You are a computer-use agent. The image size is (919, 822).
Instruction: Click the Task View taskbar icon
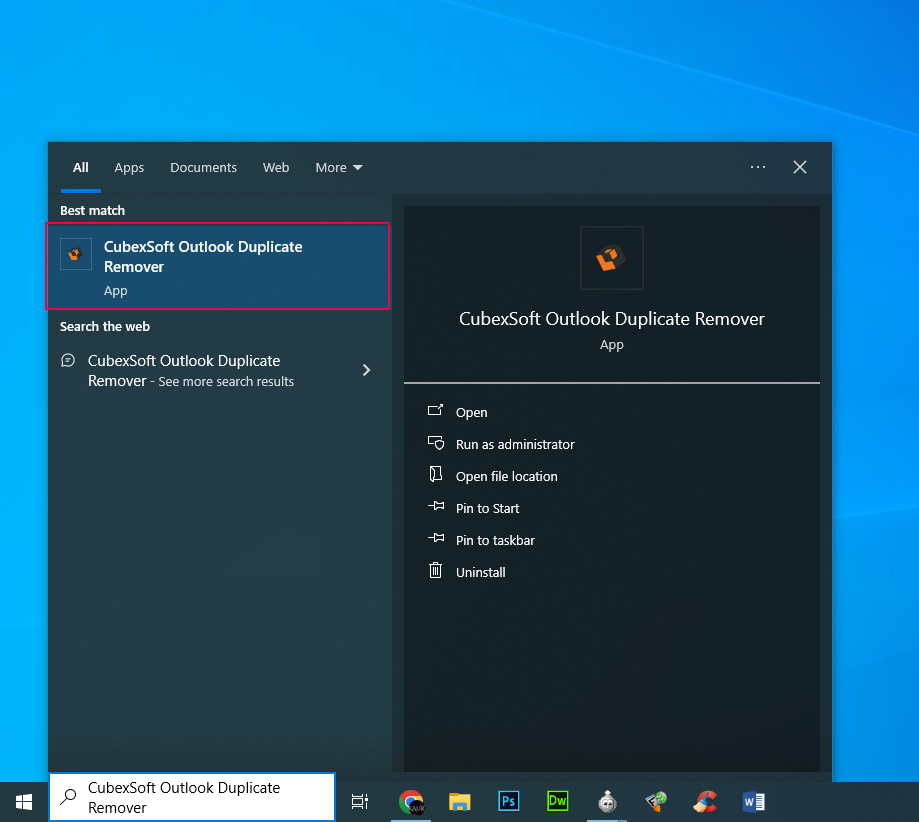tap(360, 801)
